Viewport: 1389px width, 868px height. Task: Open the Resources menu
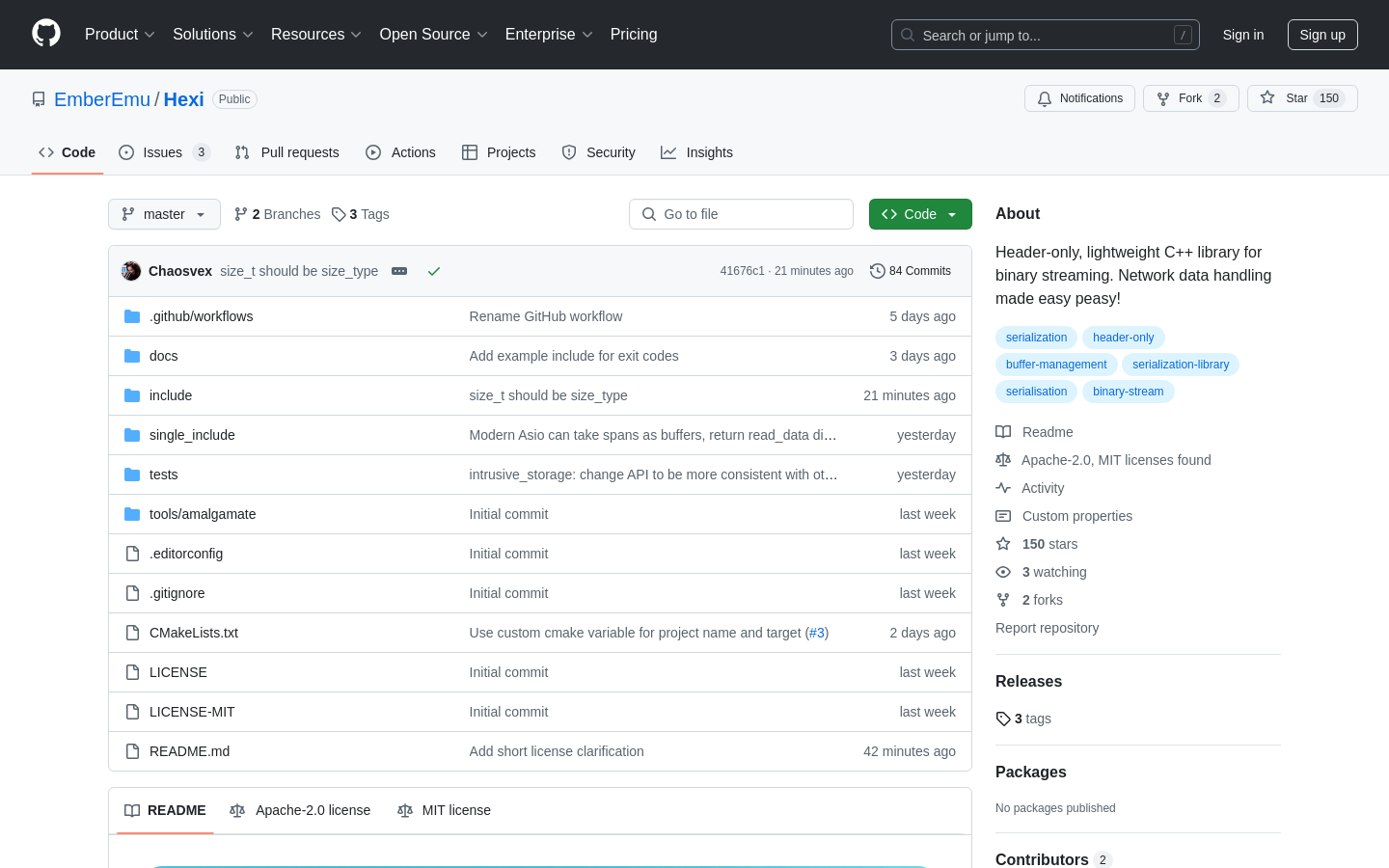tap(316, 35)
